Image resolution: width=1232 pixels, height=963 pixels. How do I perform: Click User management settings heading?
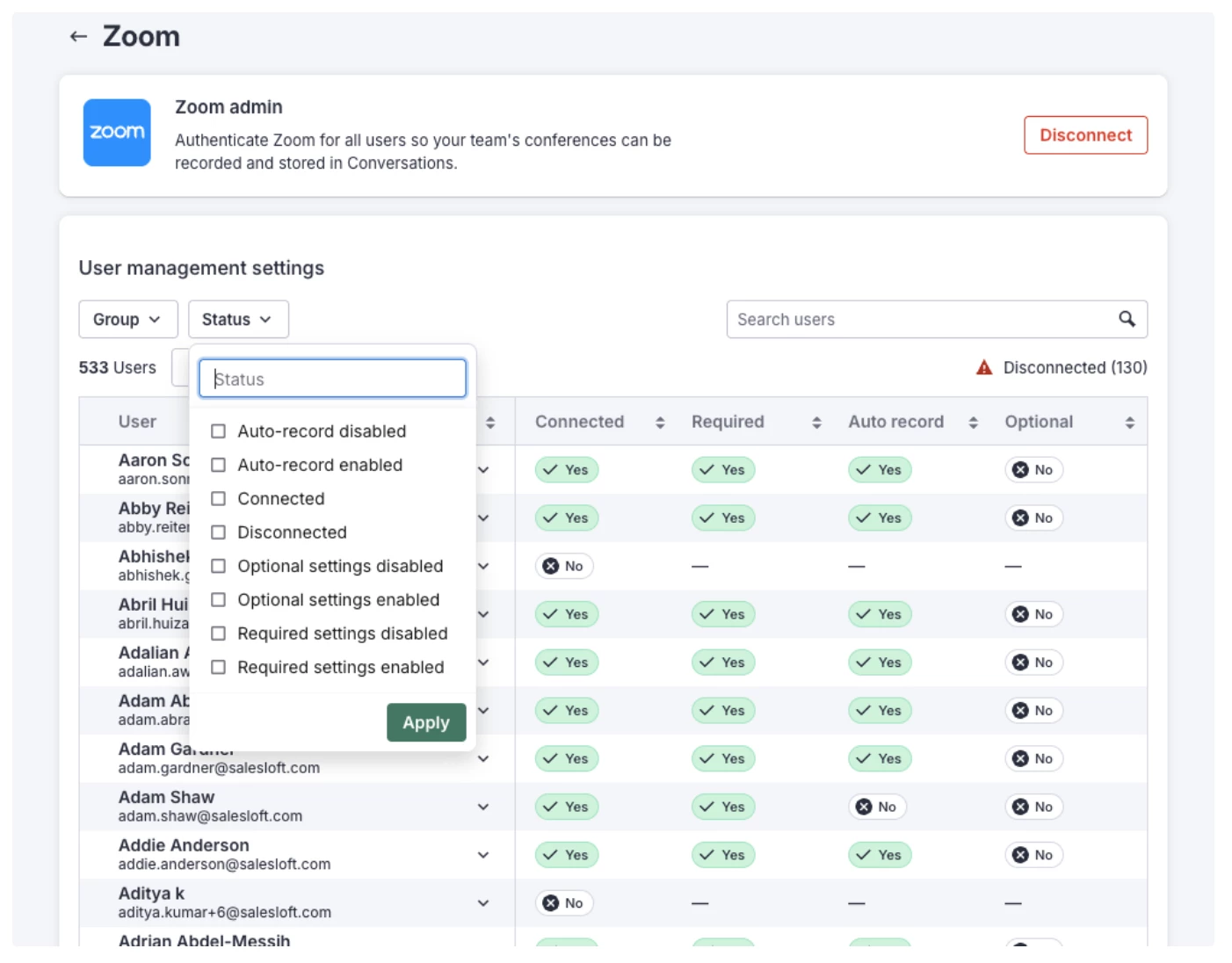coord(201,268)
